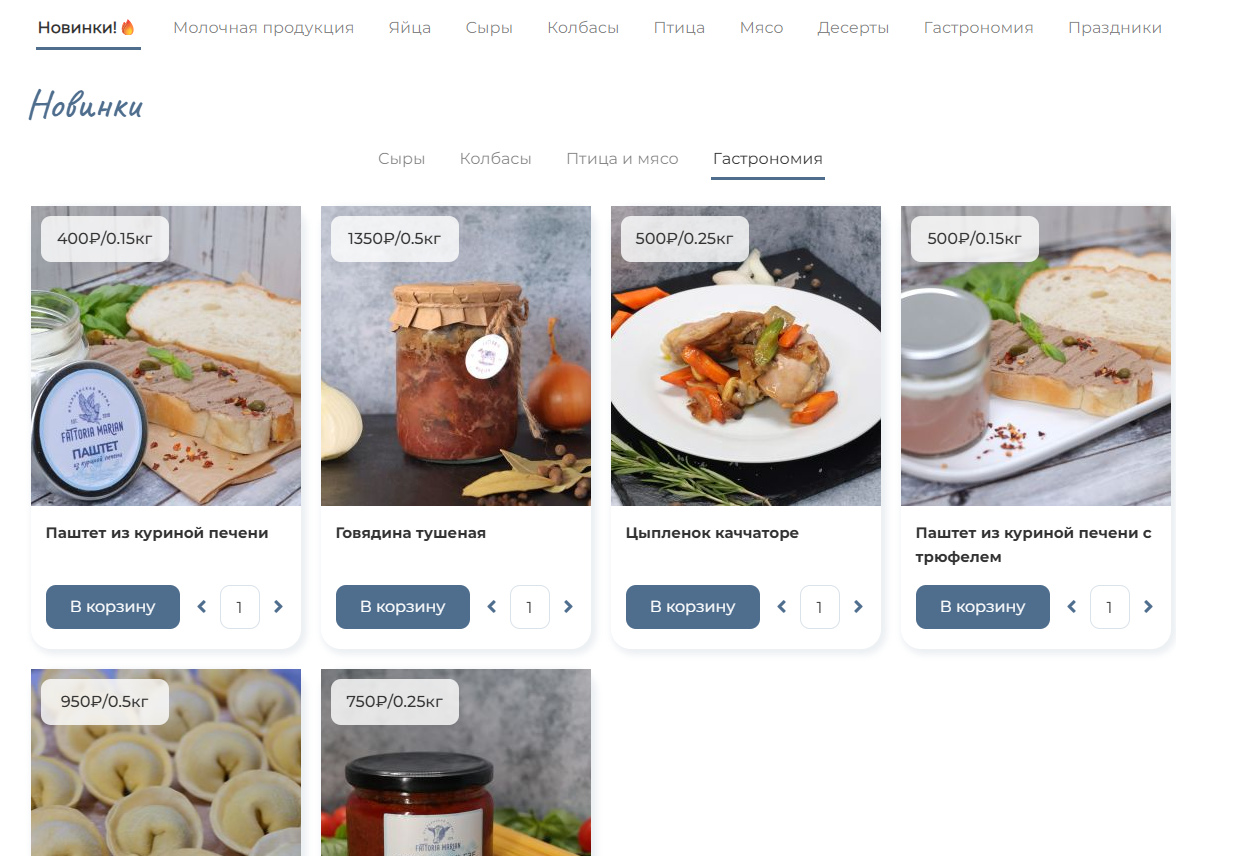Increase quantity for Говядина тушеная
Screen dimensions: 1242x856
tap(568, 607)
